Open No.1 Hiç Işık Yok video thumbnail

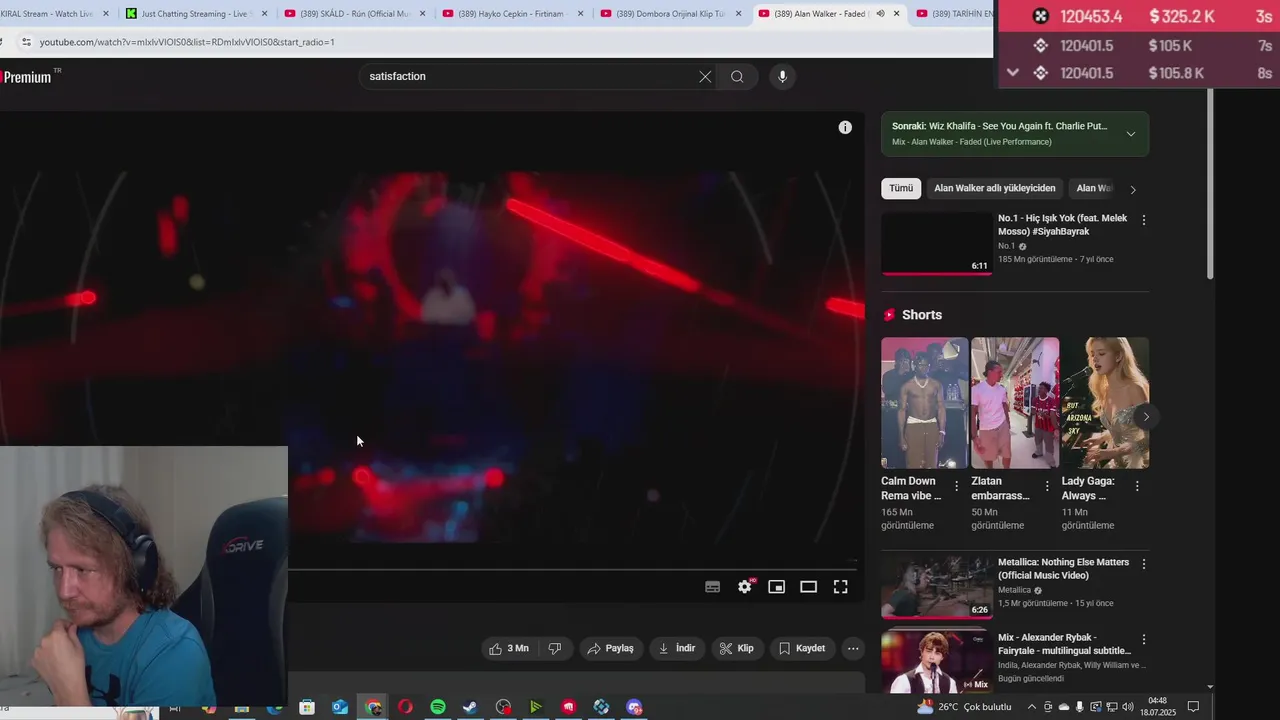click(x=937, y=243)
